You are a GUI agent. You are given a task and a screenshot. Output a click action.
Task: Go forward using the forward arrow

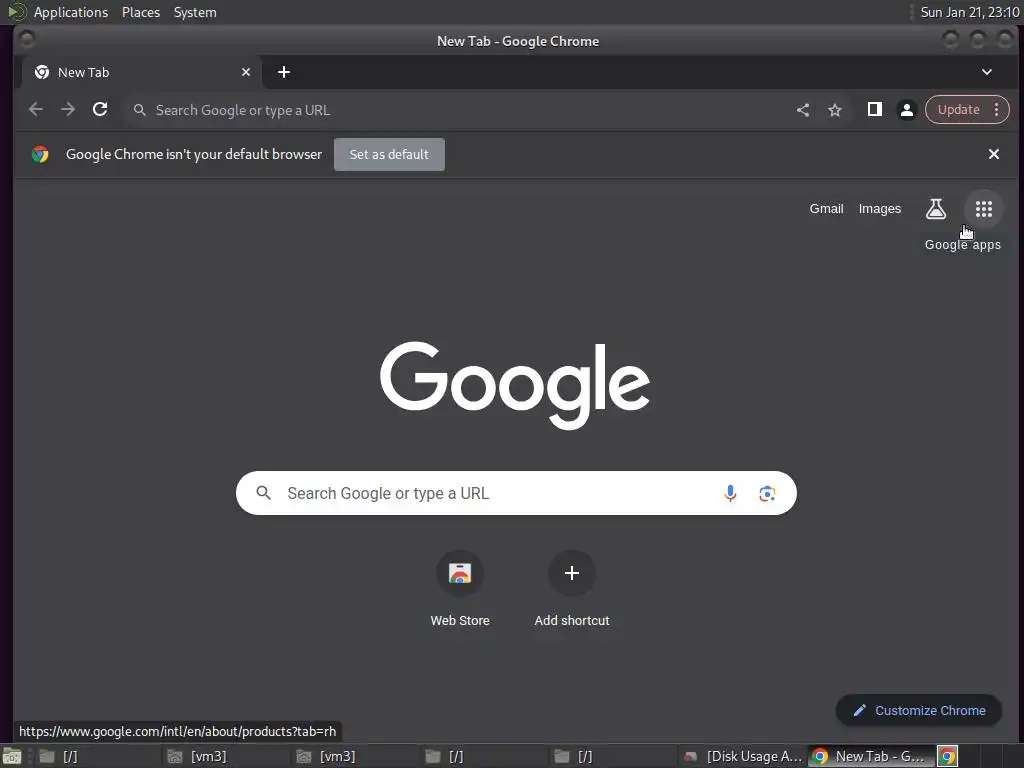(68, 110)
